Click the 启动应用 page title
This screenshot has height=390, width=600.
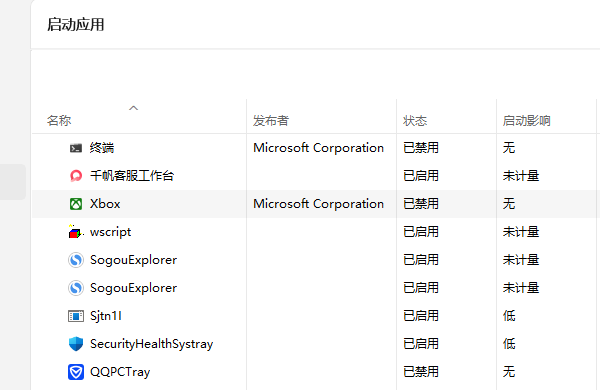75,24
